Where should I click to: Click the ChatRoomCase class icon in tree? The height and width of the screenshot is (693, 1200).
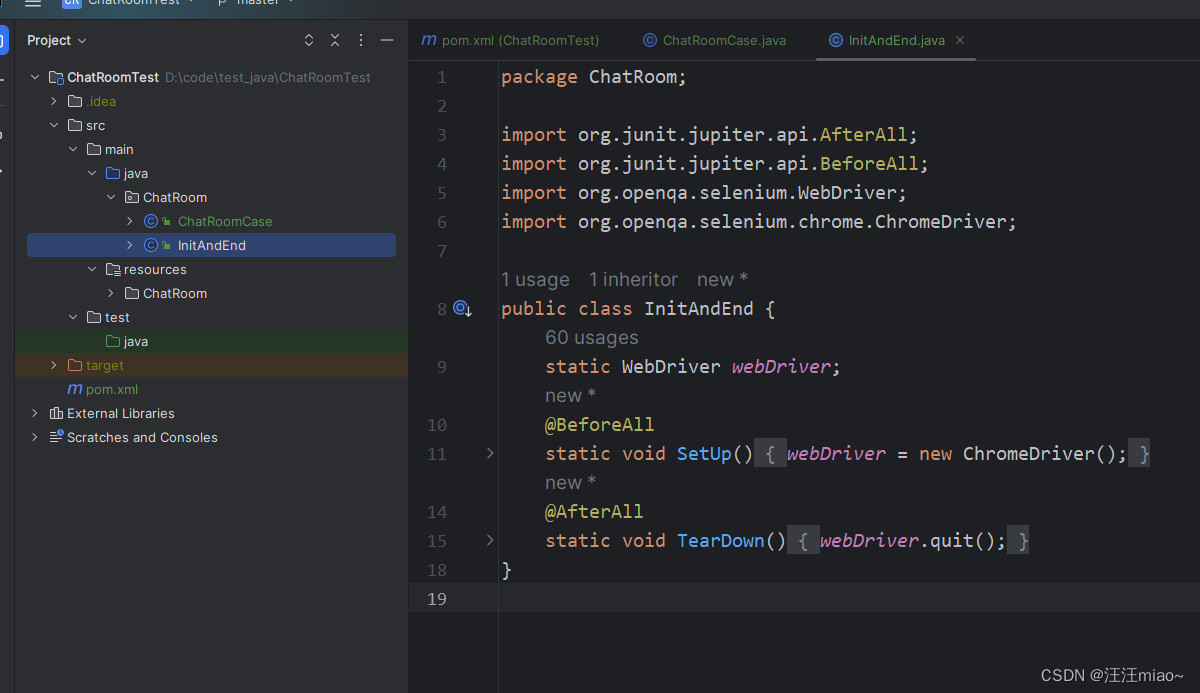[151, 221]
